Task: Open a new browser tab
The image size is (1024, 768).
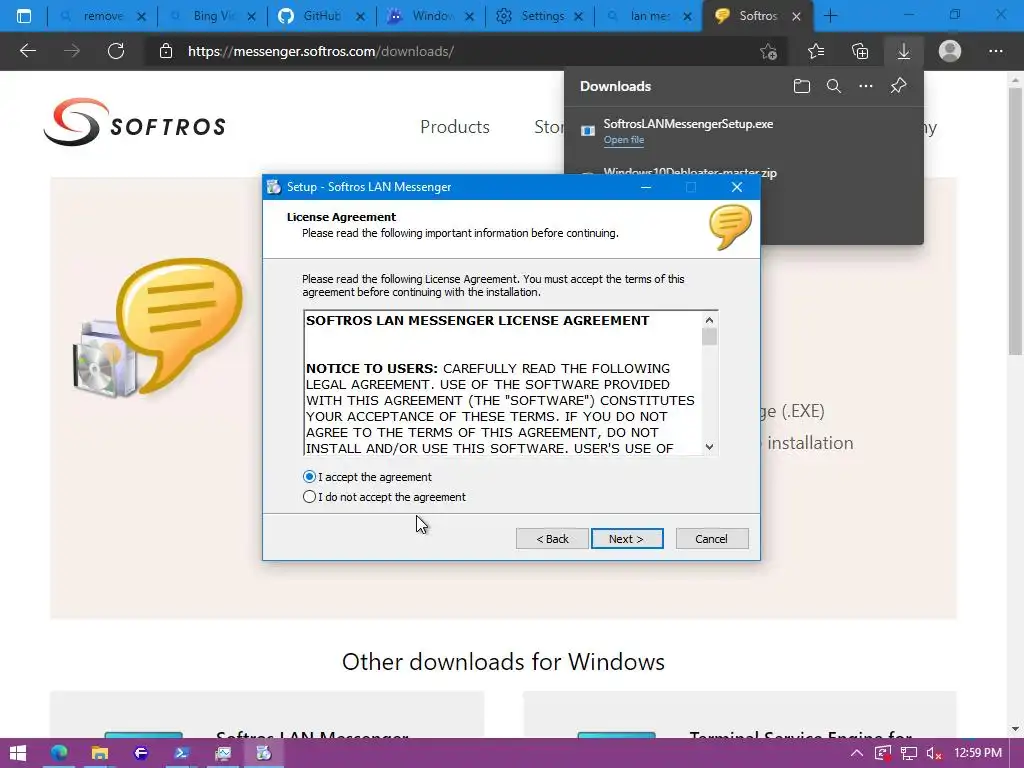Action: tap(830, 16)
